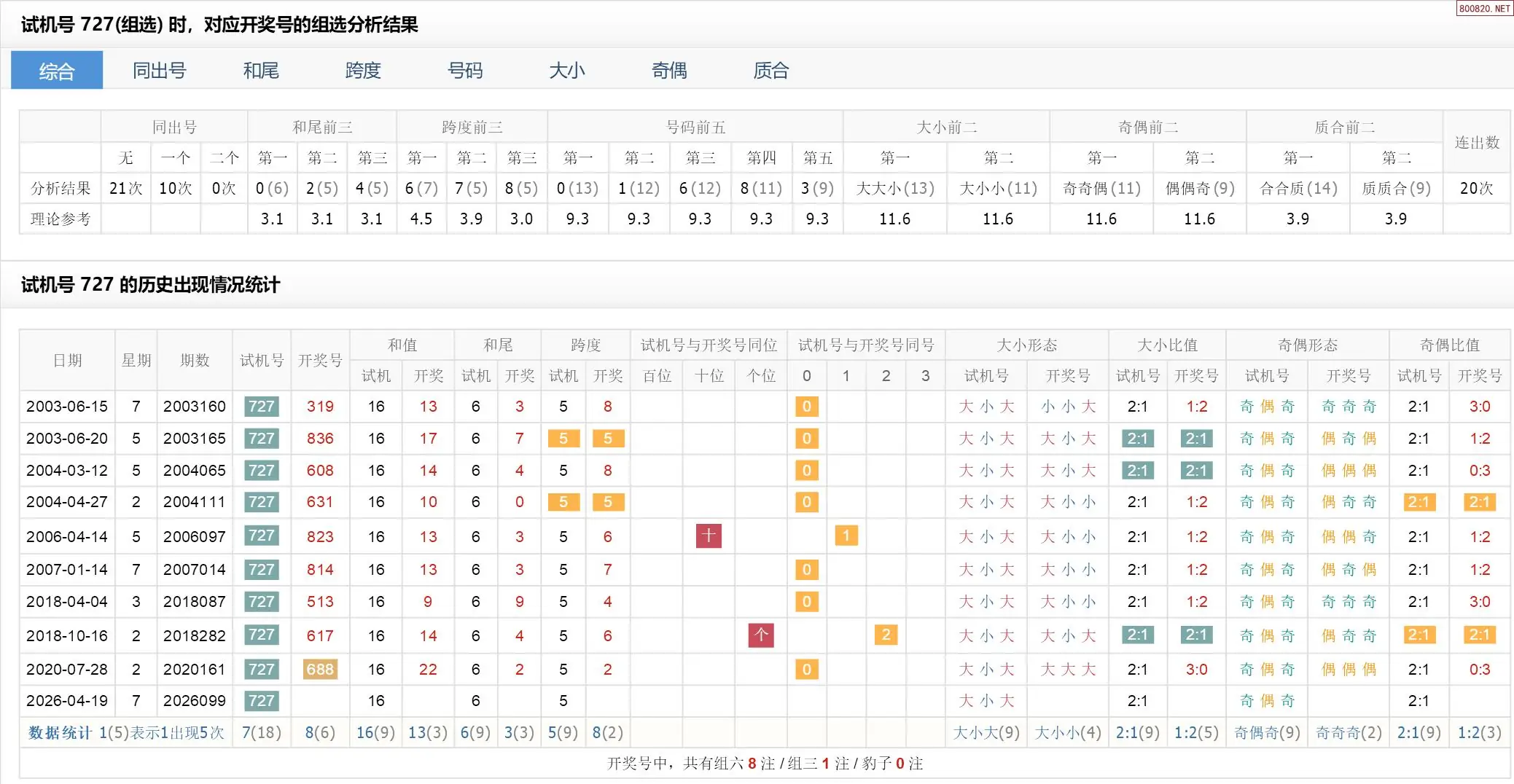Open the 和尾 tab
The image size is (1514, 784).
point(261,71)
